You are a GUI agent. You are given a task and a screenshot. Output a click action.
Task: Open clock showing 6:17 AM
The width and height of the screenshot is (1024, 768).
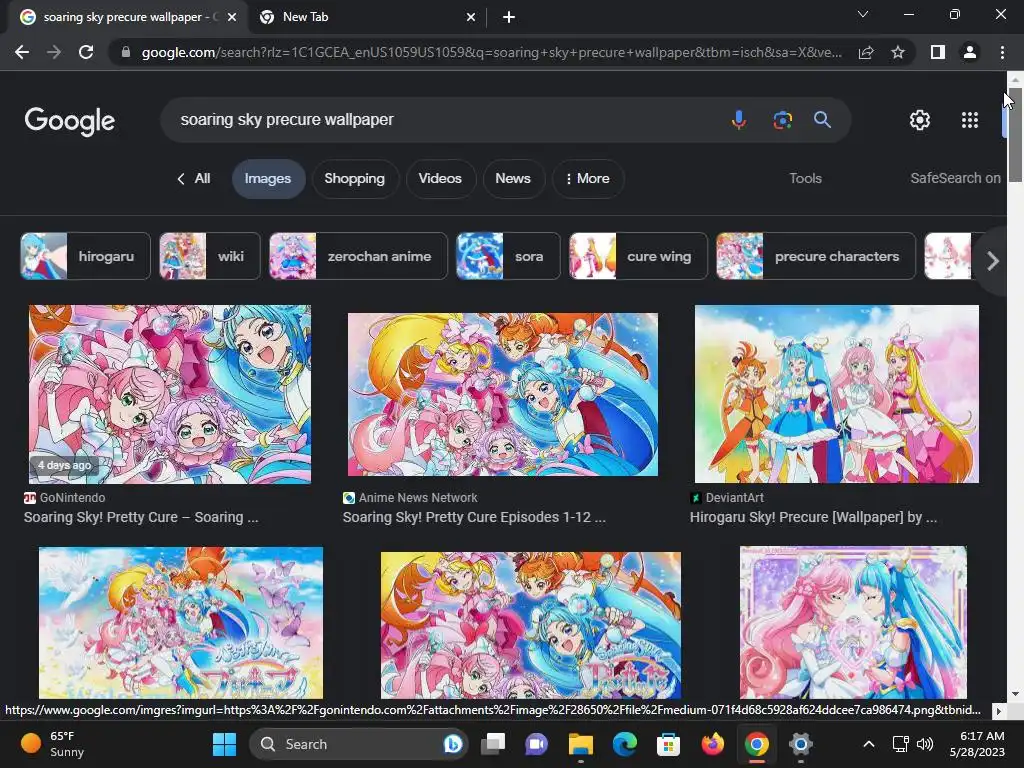977,744
